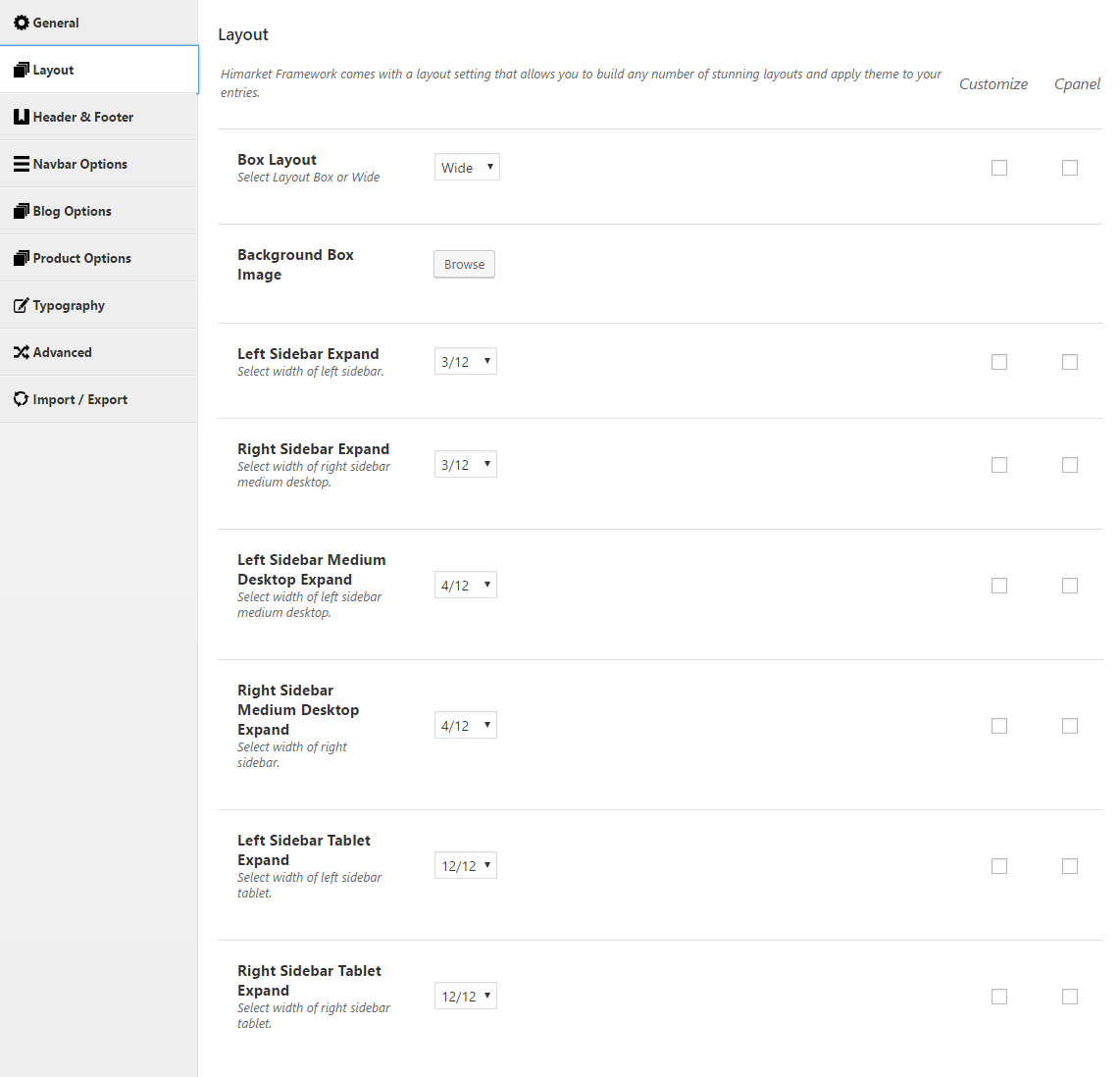
Task: Check Cpanel for Left Sidebar Tablet Expand
Action: point(1070,866)
